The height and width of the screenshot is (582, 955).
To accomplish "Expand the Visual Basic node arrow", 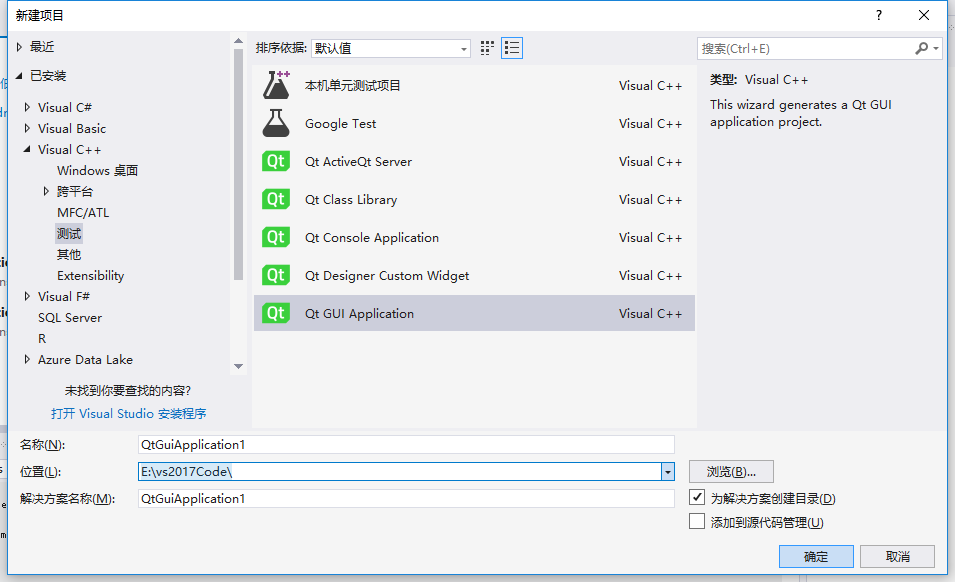I will [x=27, y=128].
